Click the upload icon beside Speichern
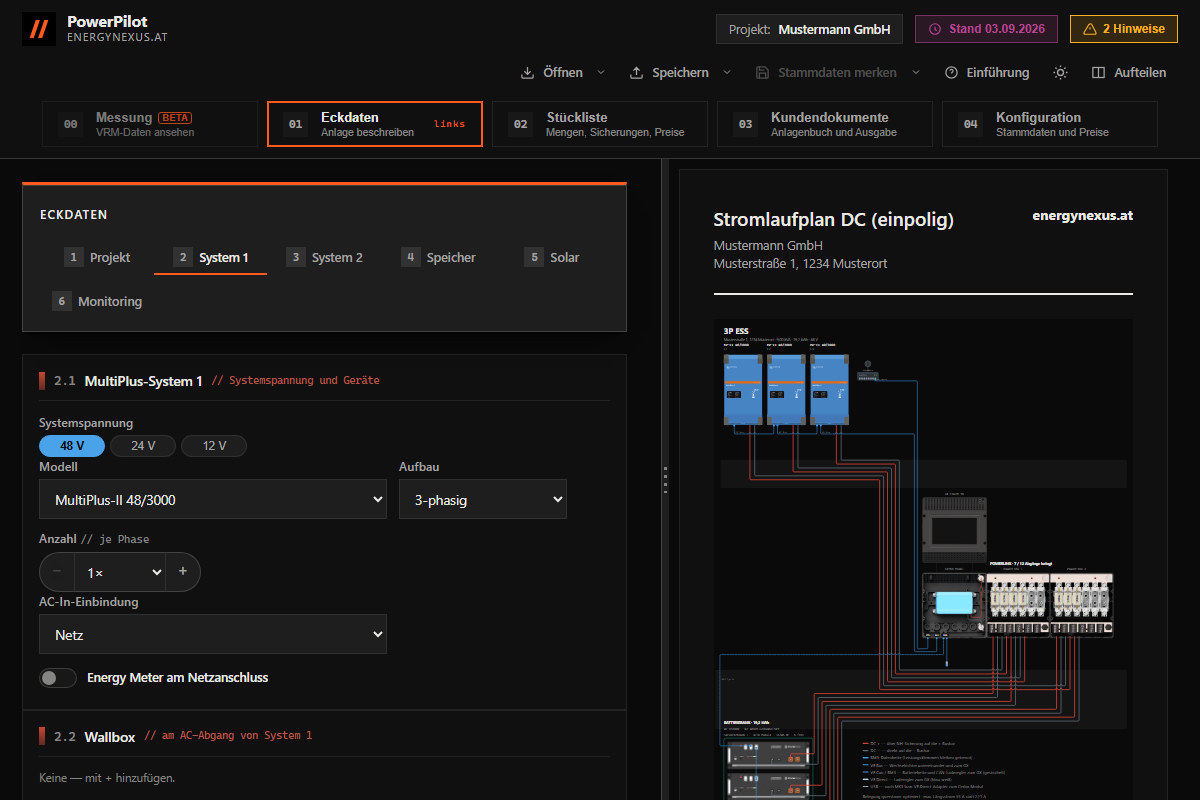The width and height of the screenshot is (1200, 800). pyautogui.click(x=636, y=73)
